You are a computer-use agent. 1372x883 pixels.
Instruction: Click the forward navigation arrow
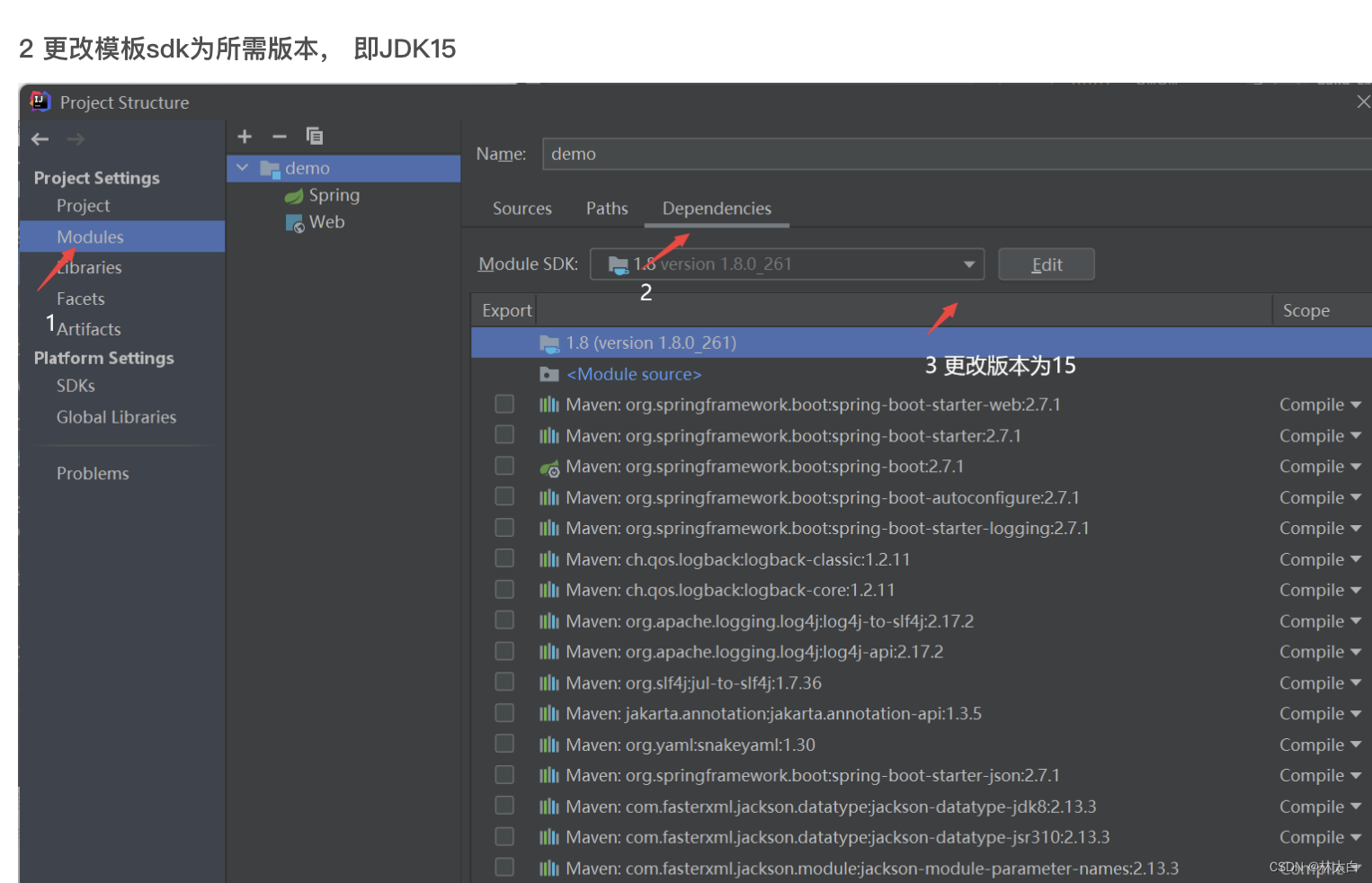click(76, 139)
